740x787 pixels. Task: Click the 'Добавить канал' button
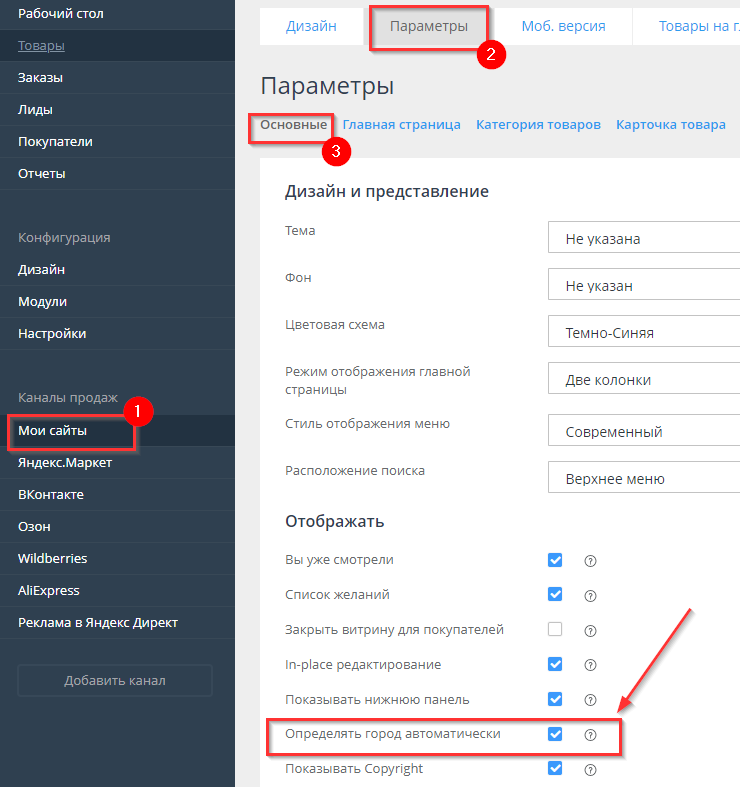115,681
